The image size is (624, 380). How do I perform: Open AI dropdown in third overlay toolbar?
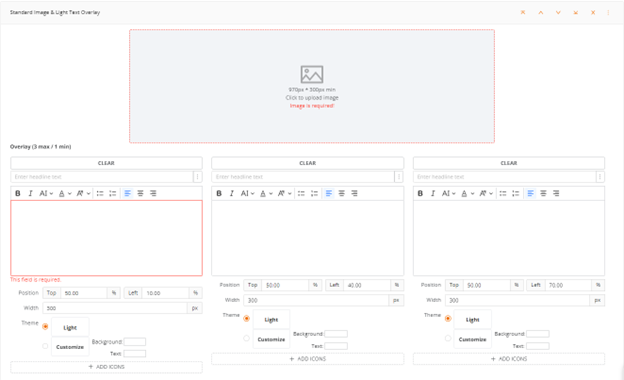coord(449,193)
